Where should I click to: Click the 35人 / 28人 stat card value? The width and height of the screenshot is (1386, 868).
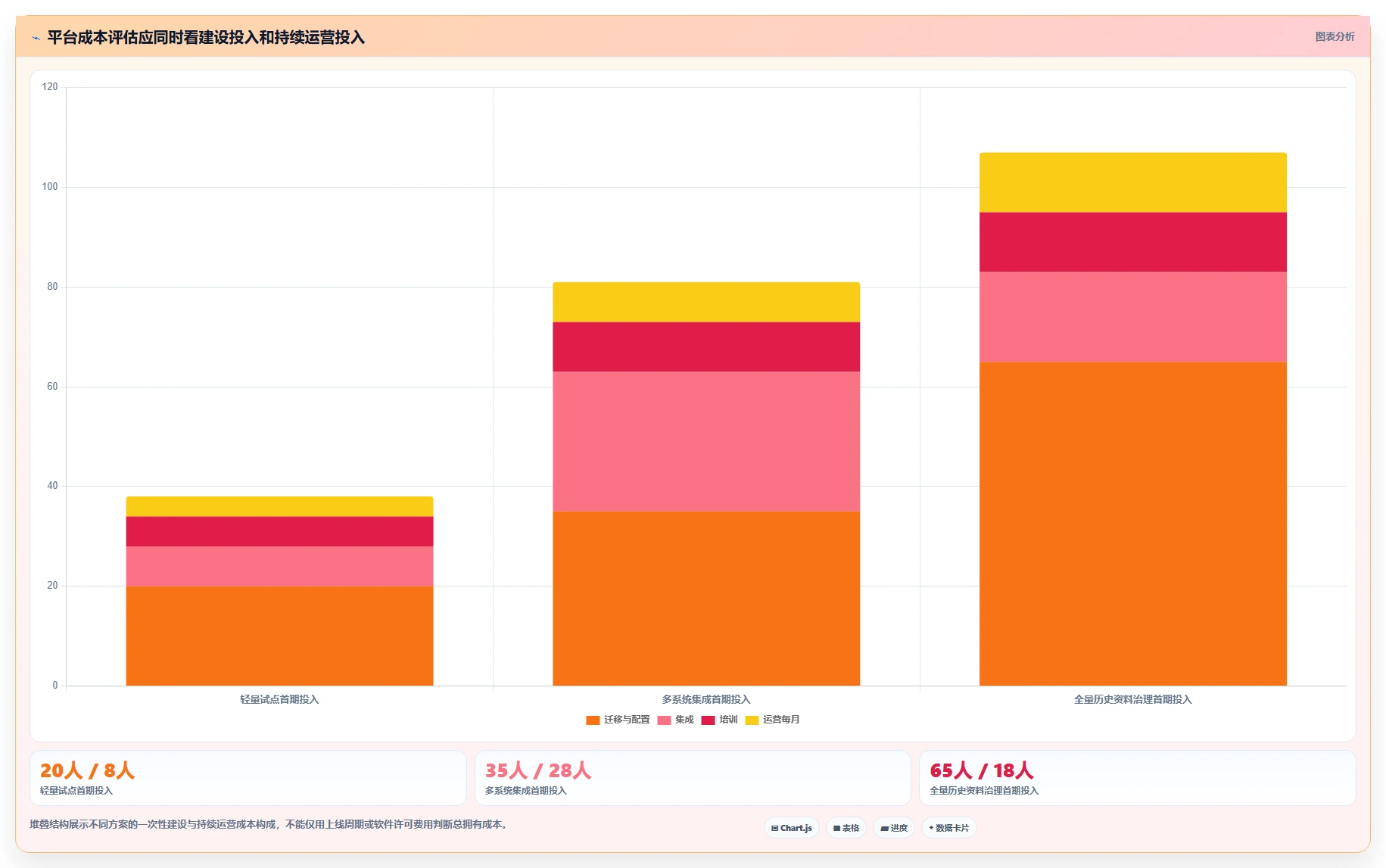(538, 770)
